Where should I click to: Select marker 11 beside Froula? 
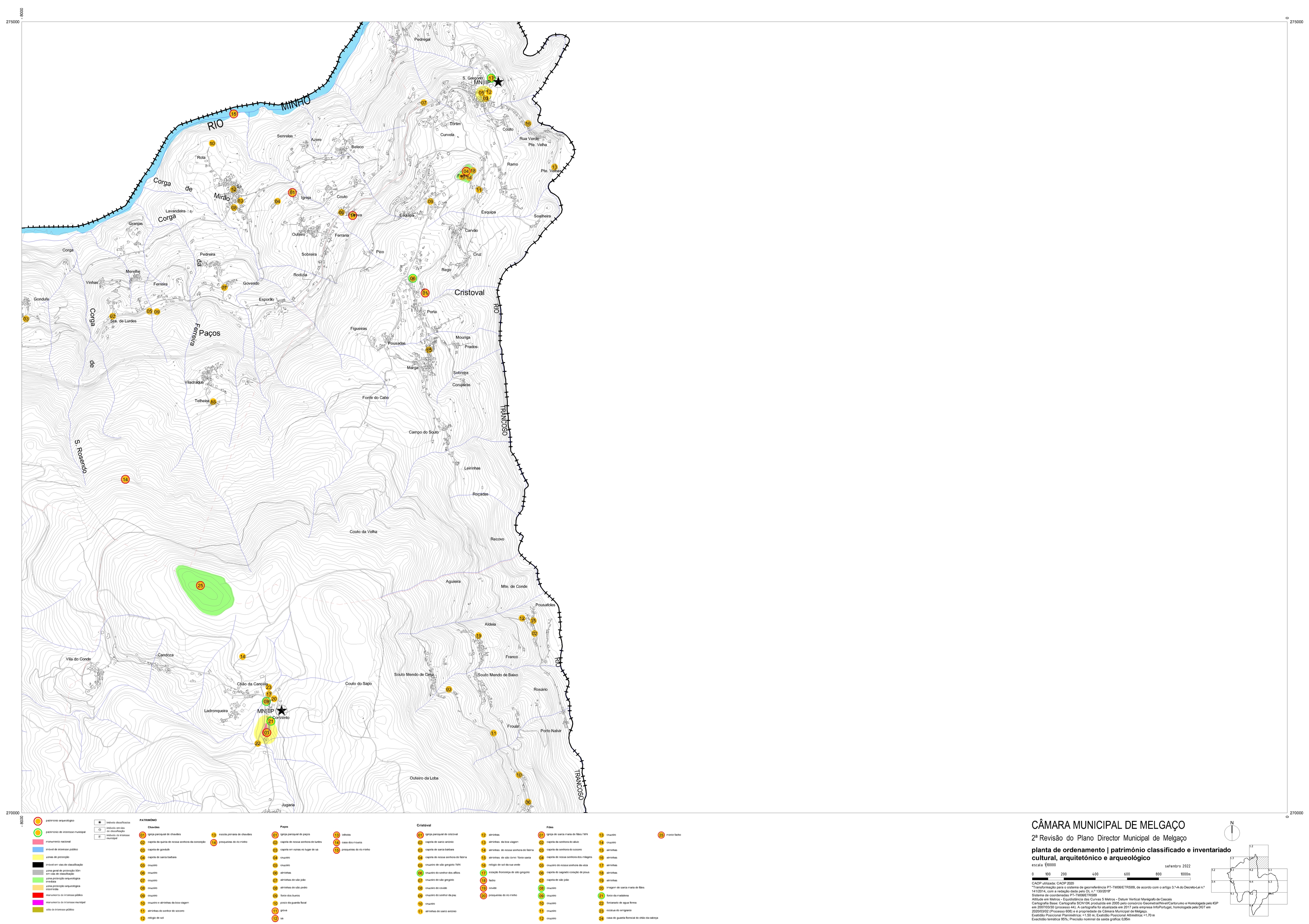pos(494,734)
